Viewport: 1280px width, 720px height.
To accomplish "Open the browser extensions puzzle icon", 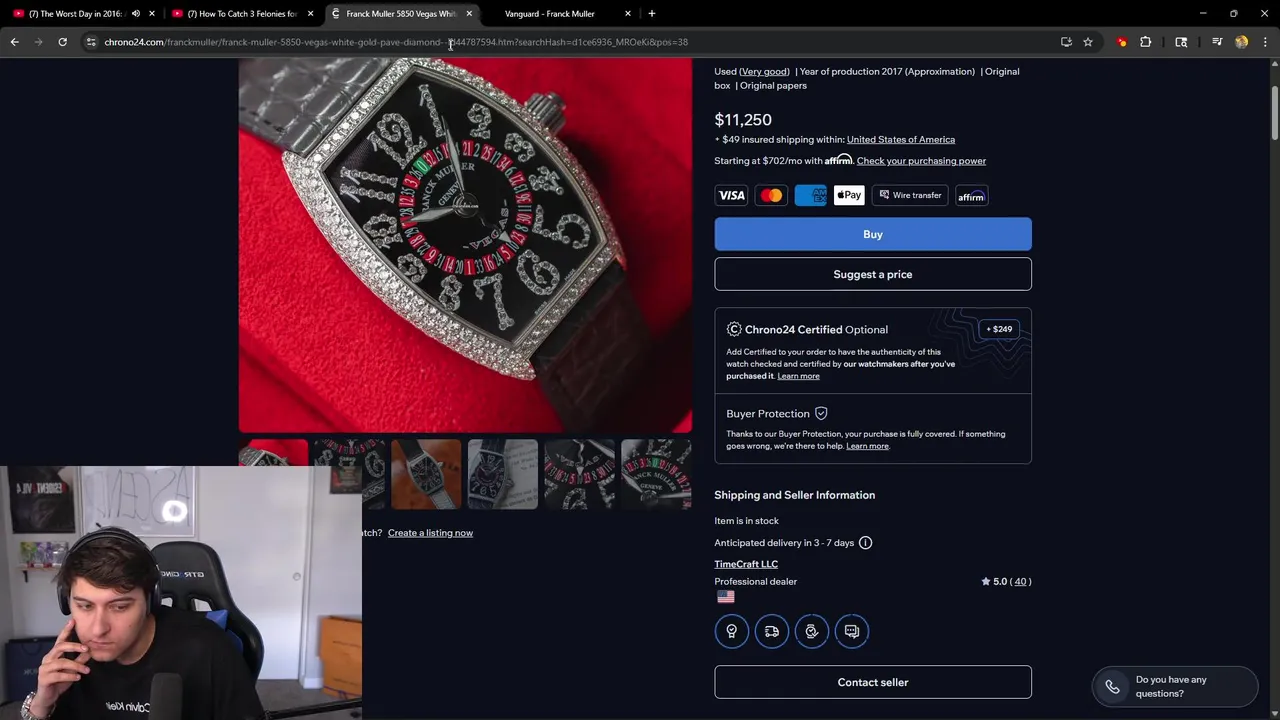I will (1146, 42).
